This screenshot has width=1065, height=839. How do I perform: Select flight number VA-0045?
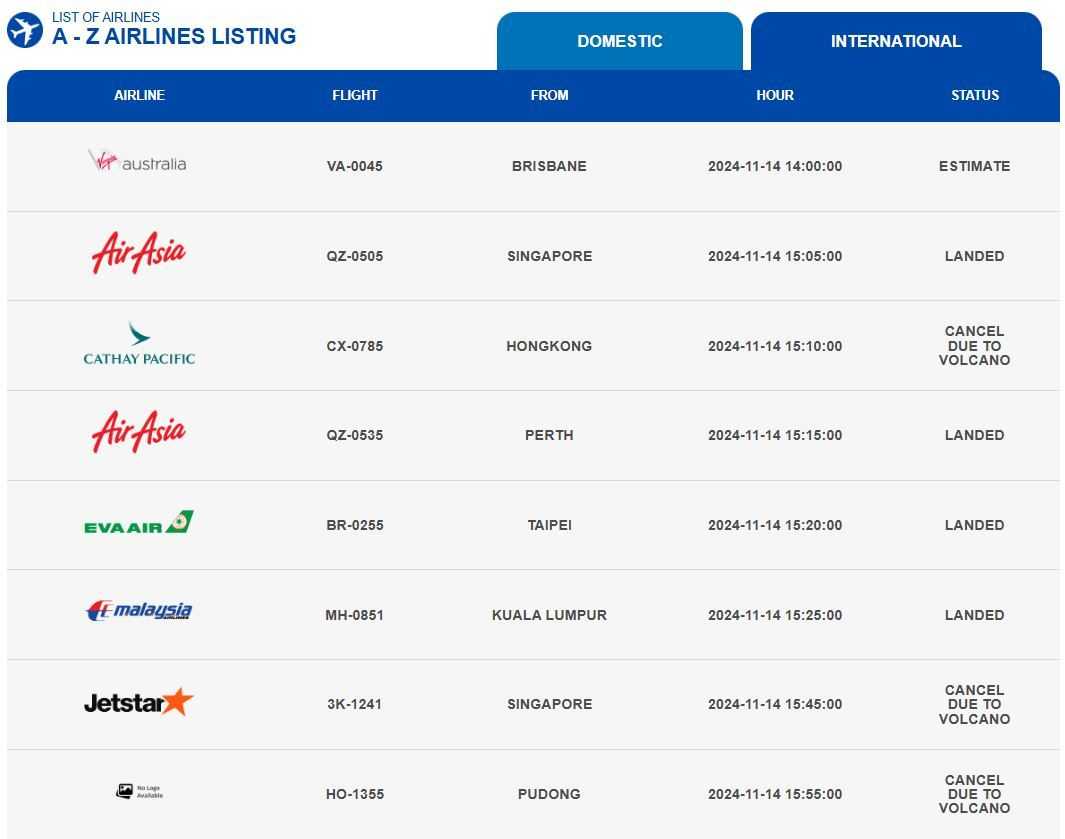click(x=355, y=166)
